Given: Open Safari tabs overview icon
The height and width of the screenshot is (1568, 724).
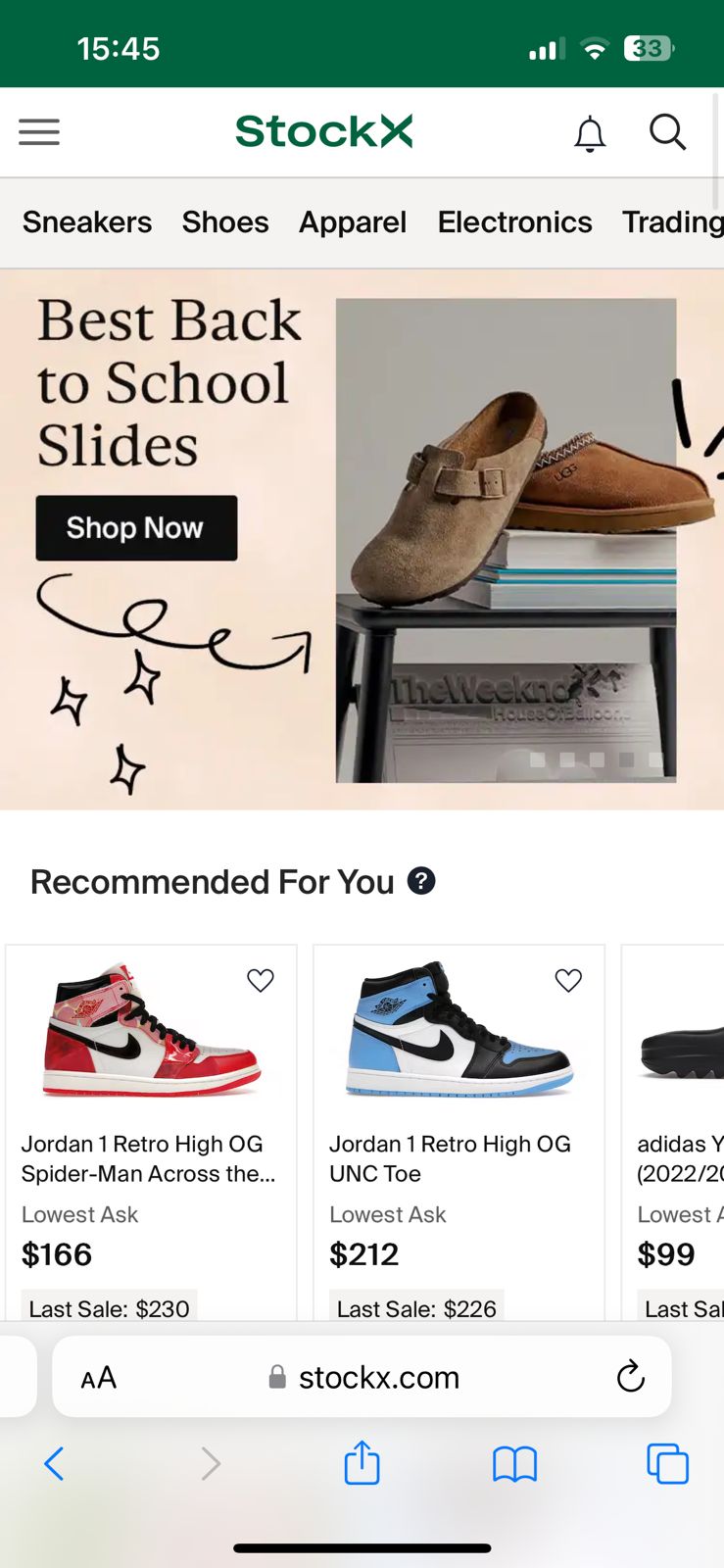Looking at the screenshot, I should (667, 1464).
